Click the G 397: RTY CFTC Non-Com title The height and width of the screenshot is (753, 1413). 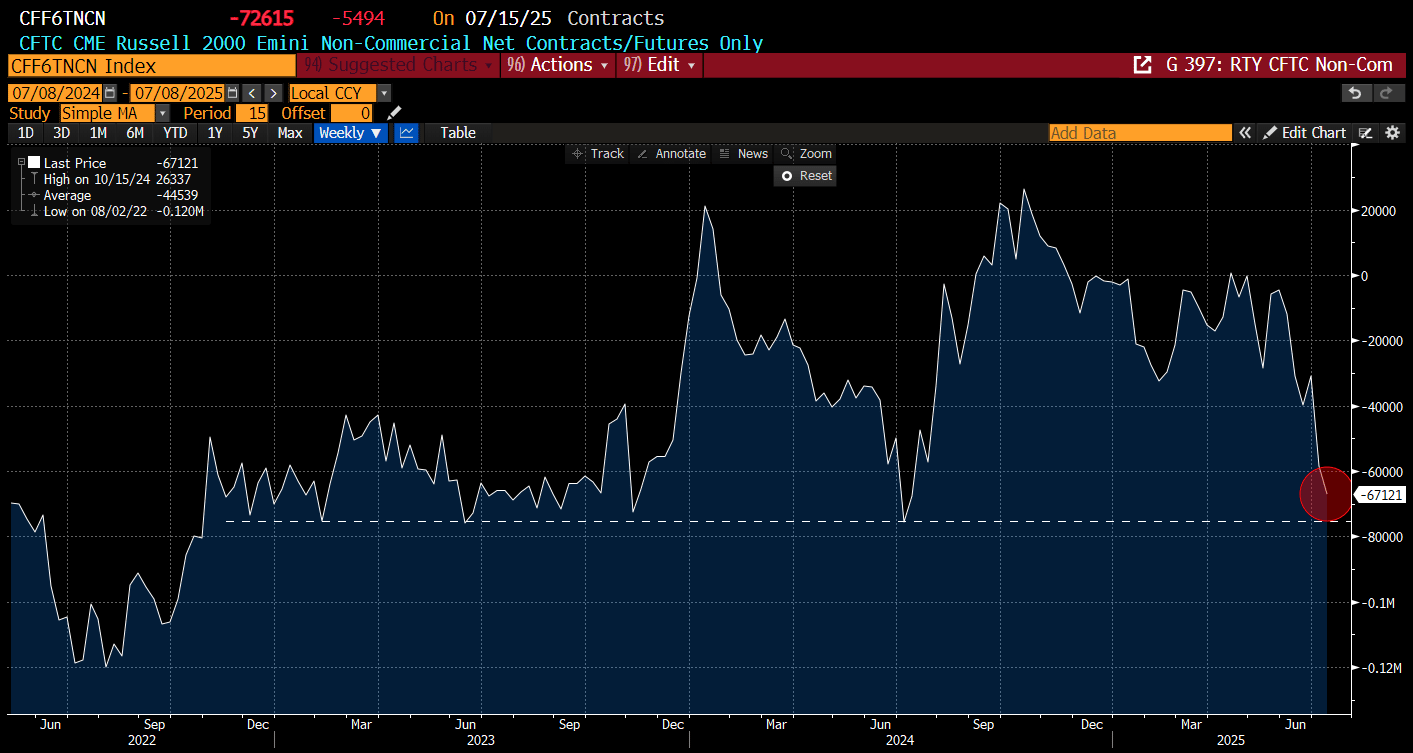click(x=1280, y=65)
